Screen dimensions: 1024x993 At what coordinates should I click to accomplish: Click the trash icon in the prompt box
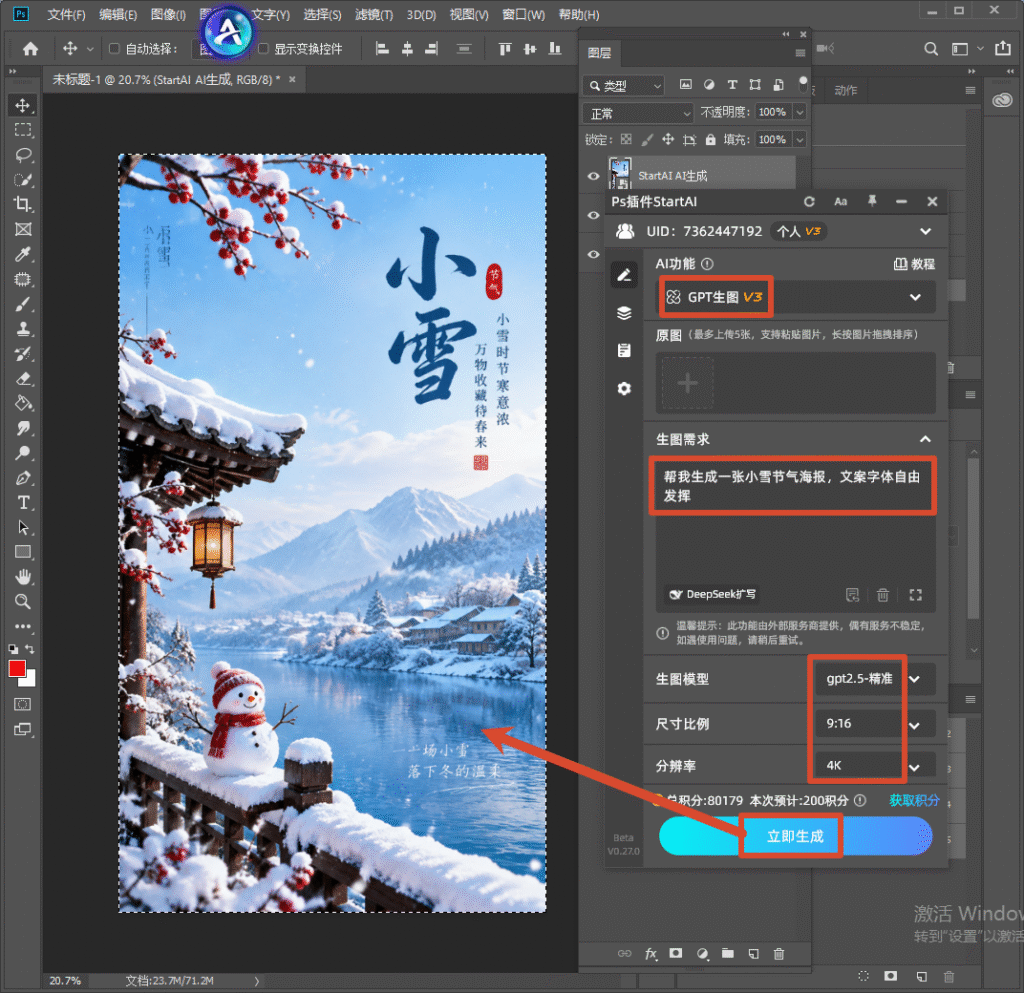tap(883, 595)
